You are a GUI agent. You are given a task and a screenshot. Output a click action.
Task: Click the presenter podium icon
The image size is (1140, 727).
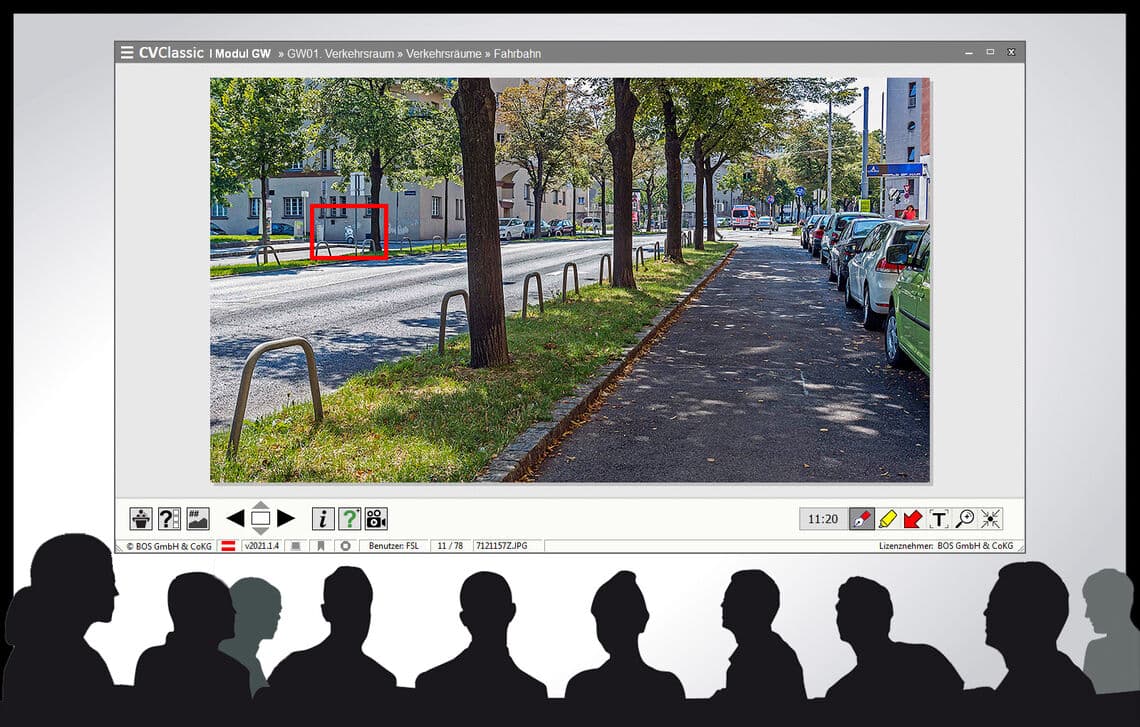(x=141, y=518)
